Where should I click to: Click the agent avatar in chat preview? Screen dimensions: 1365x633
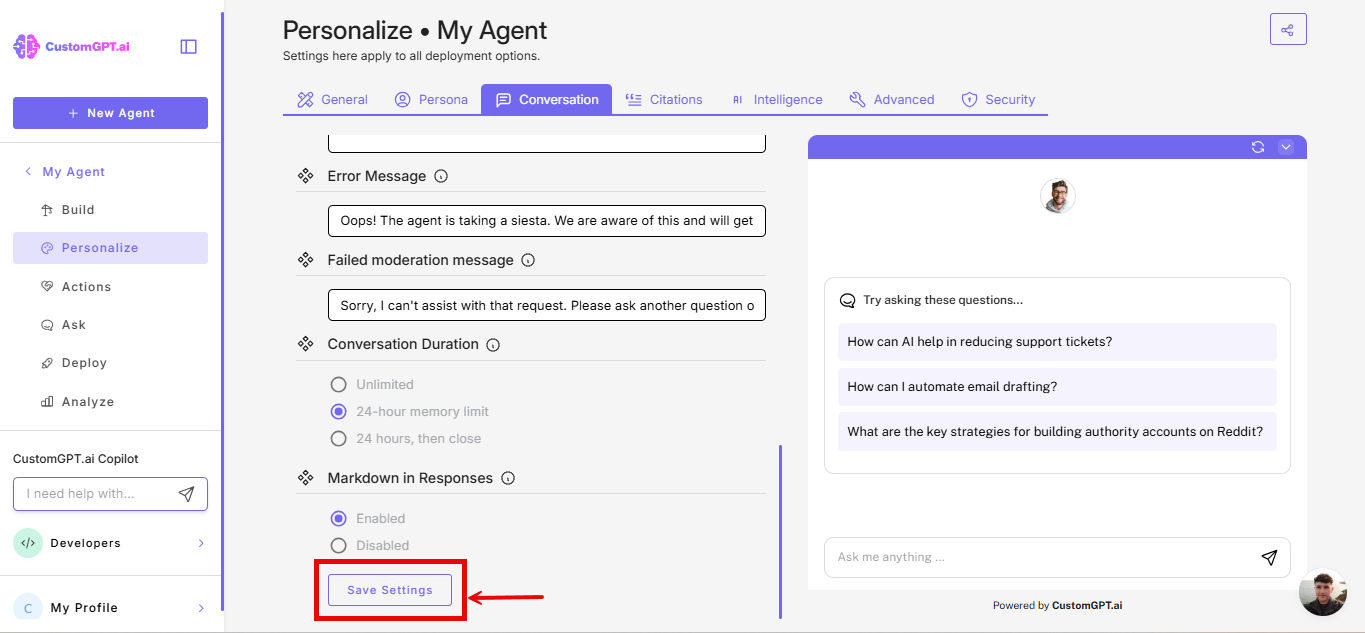click(x=1058, y=196)
